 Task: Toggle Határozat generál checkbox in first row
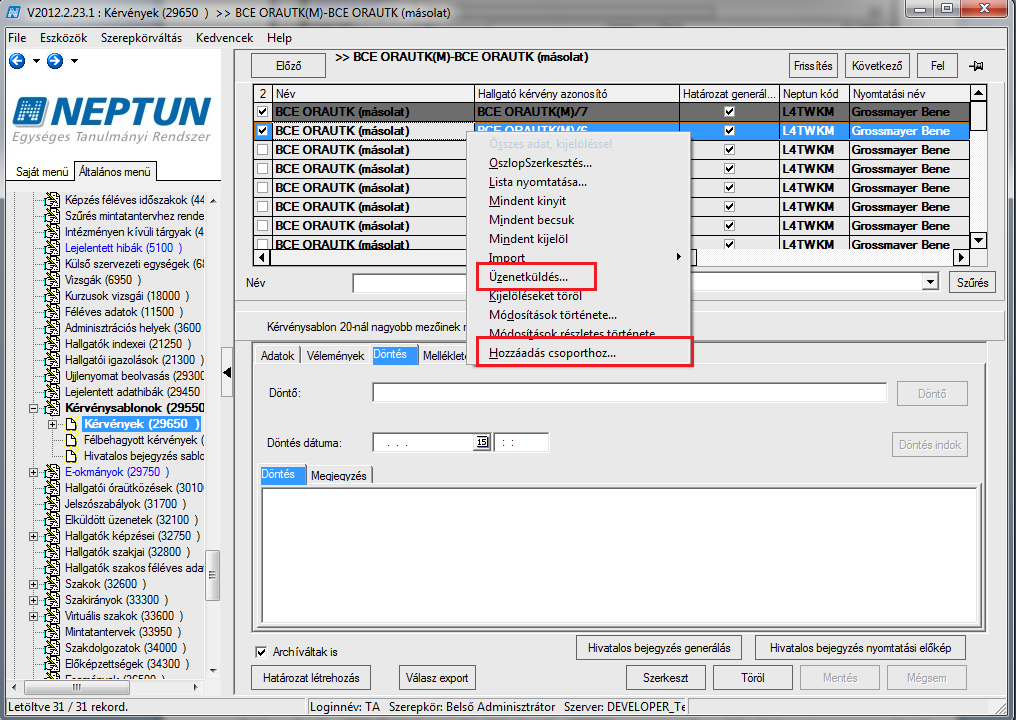click(x=729, y=111)
